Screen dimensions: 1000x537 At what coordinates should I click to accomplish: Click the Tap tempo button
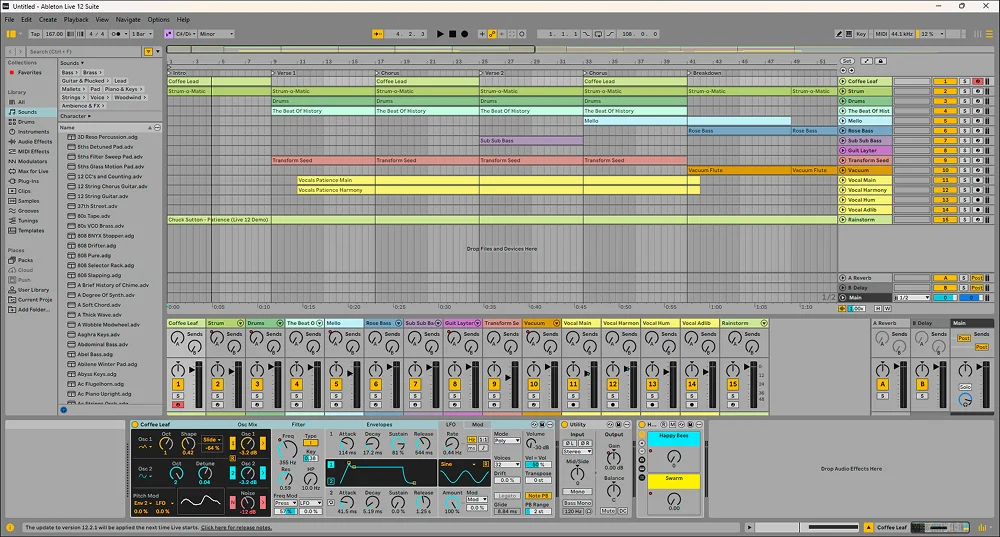click(x=35, y=34)
